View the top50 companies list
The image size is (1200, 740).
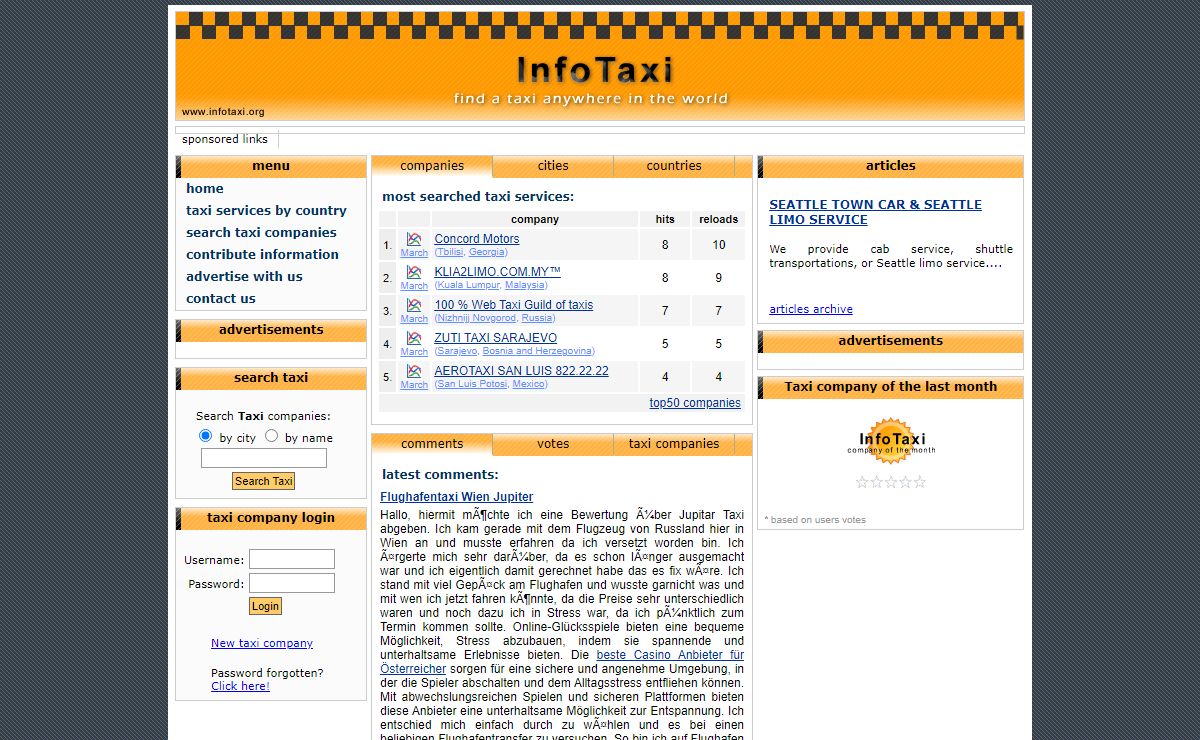pos(695,403)
